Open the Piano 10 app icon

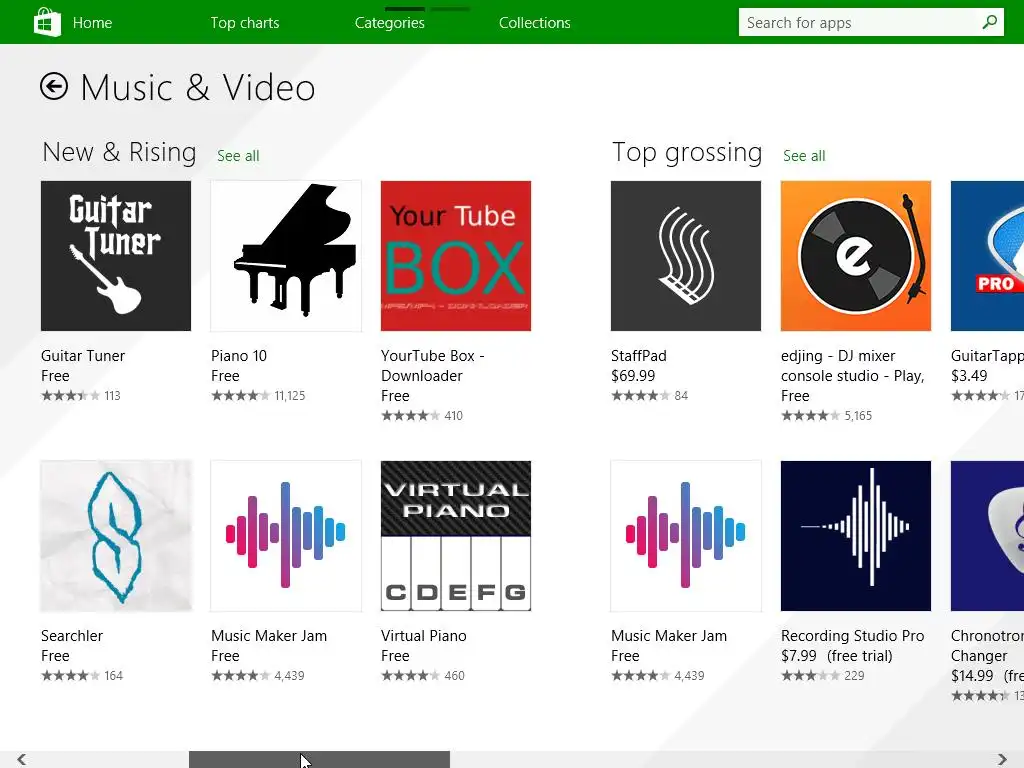pos(286,256)
